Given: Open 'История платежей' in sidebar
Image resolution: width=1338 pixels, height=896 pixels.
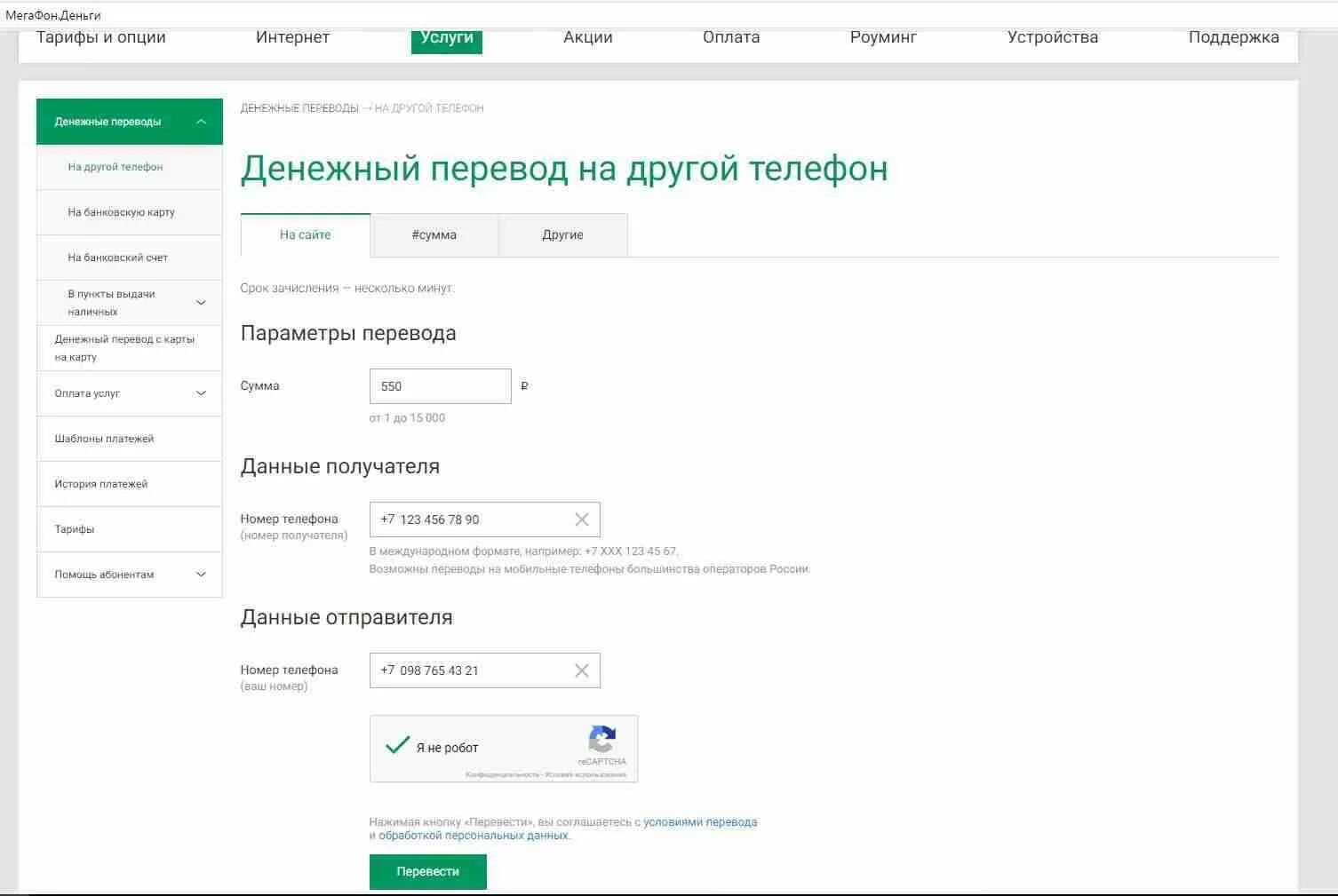Looking at the screenshot, I should 129,484.
